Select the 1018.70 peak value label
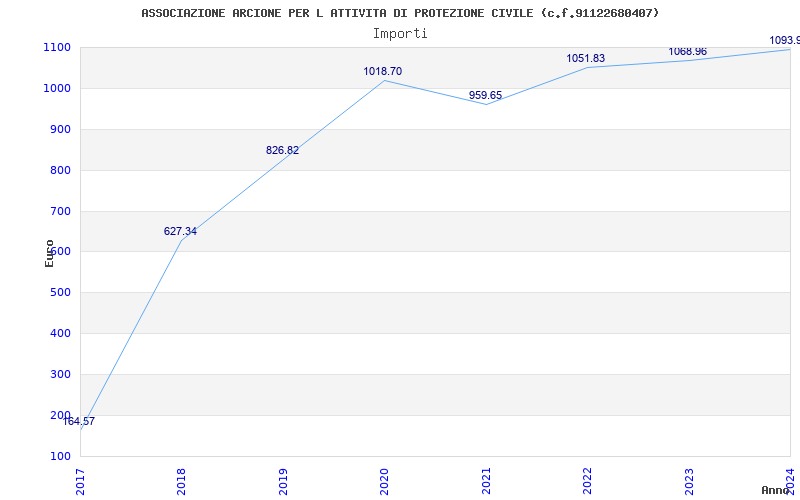Screen dimensions: 800x500 (x=382, y=71)
